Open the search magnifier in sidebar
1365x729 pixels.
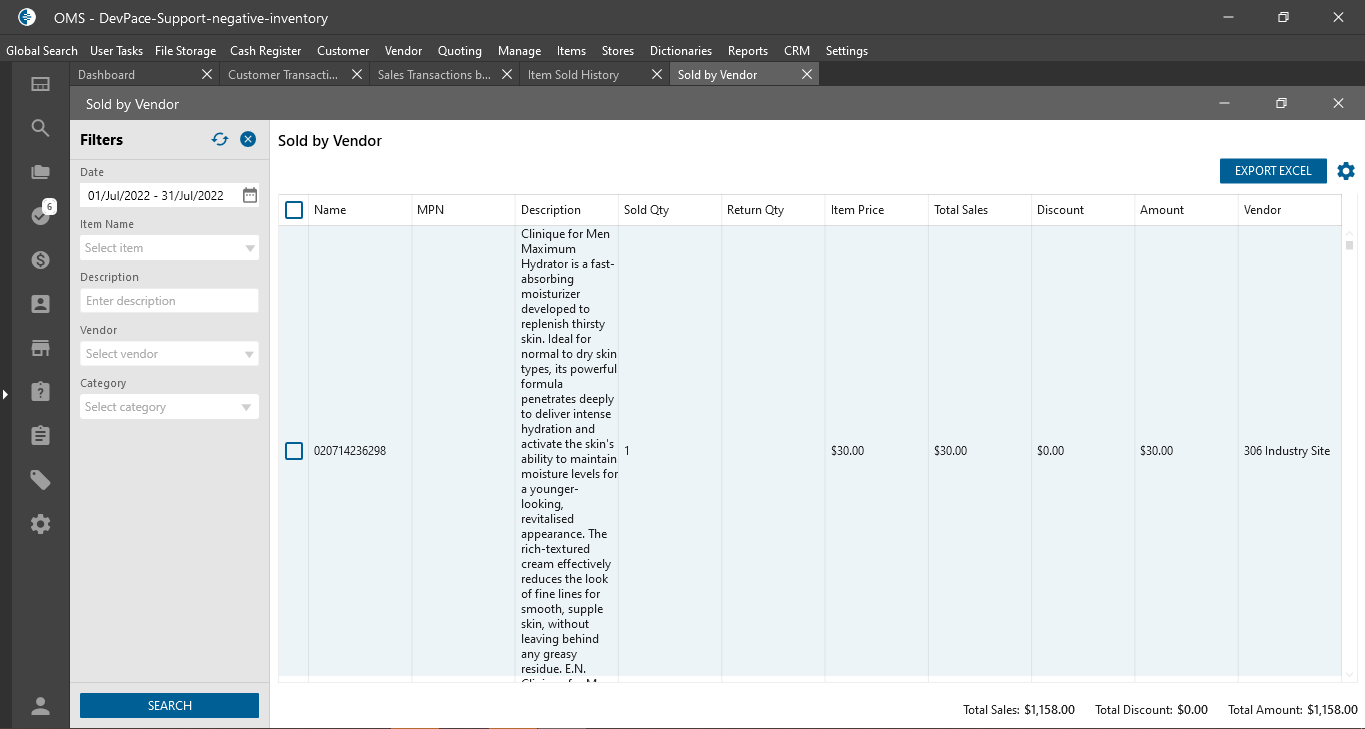click(x=40, y=128)
